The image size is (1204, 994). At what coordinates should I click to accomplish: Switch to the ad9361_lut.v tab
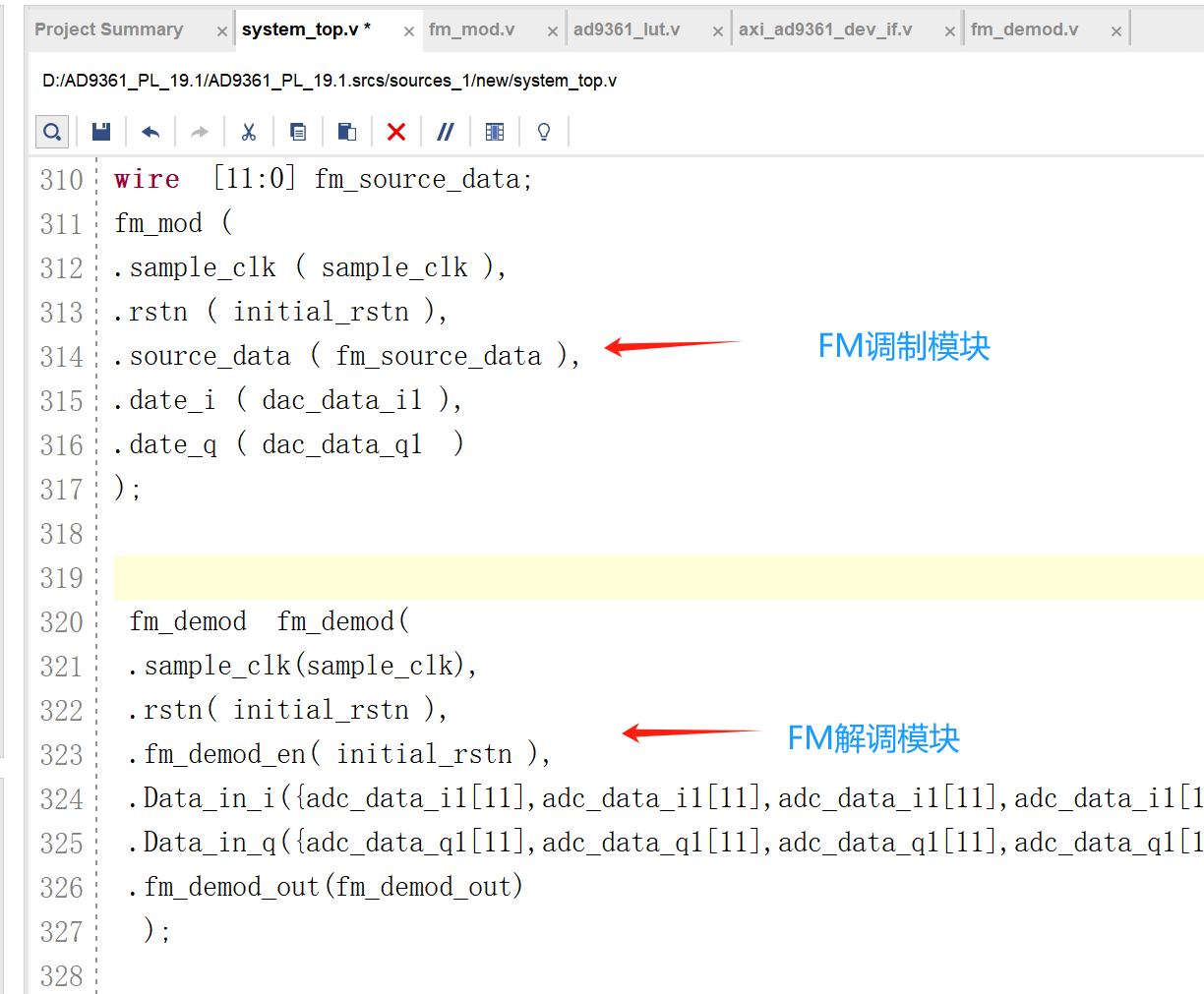tap(628, 29)
